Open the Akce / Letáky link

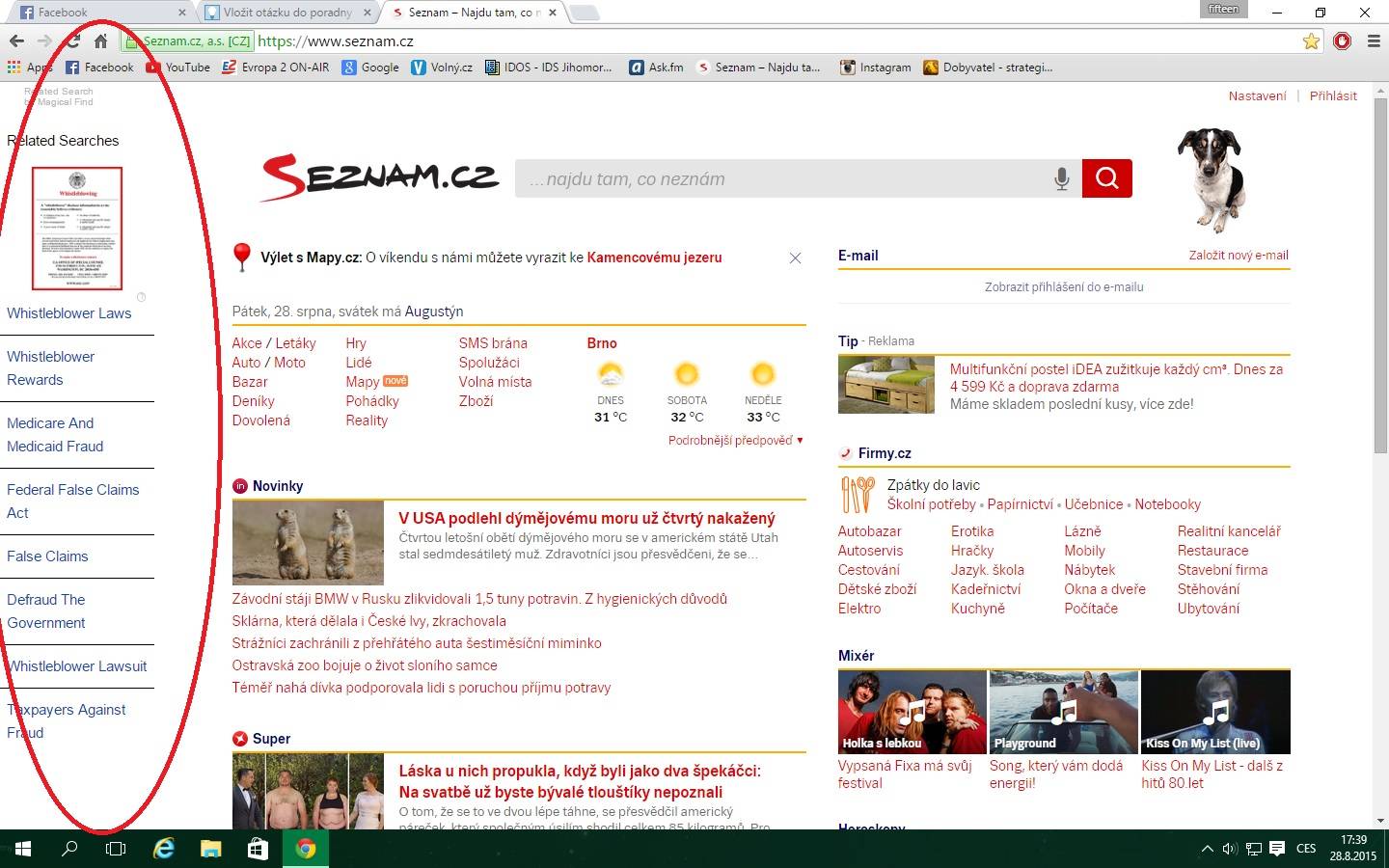point(274,343)
